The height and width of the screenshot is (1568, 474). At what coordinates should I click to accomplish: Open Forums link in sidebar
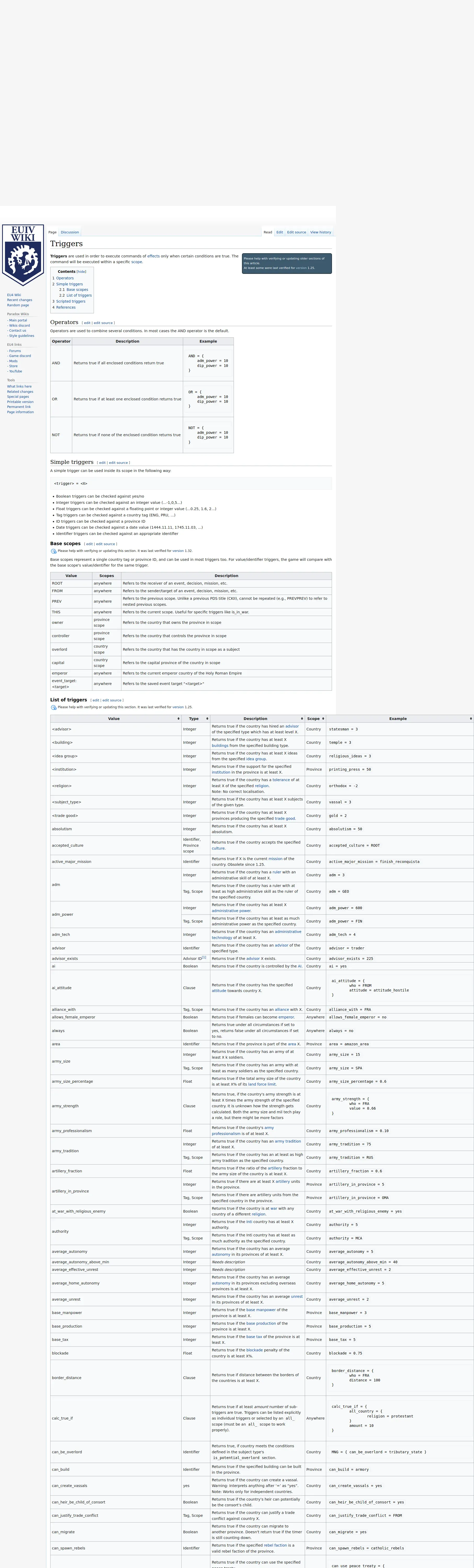point(15,351)
